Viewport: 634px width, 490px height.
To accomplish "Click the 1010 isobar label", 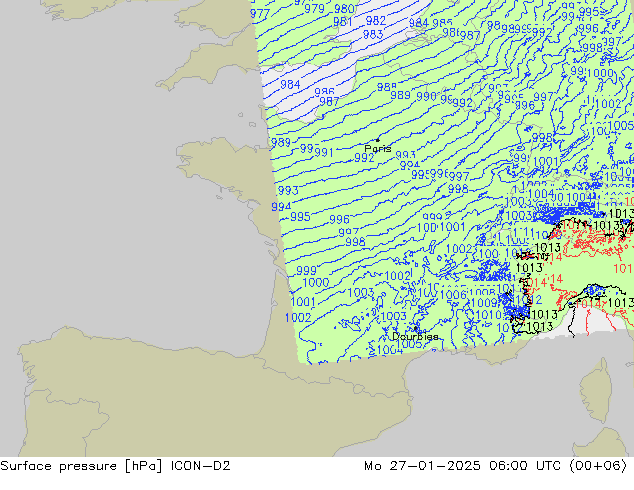I will (x=488, y=315).
